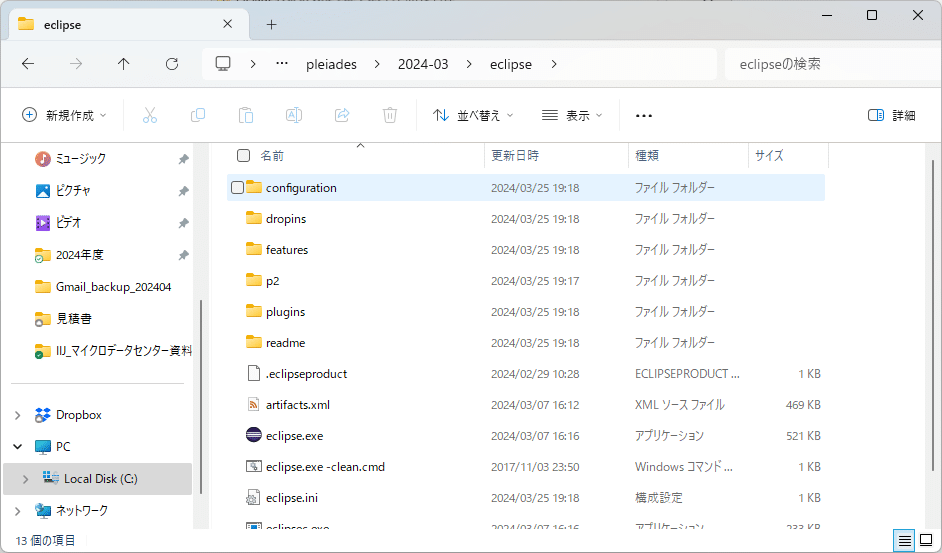The image size is (942, 553).
Task: Check the configuration folder checkbox
Action: [237, 188]
